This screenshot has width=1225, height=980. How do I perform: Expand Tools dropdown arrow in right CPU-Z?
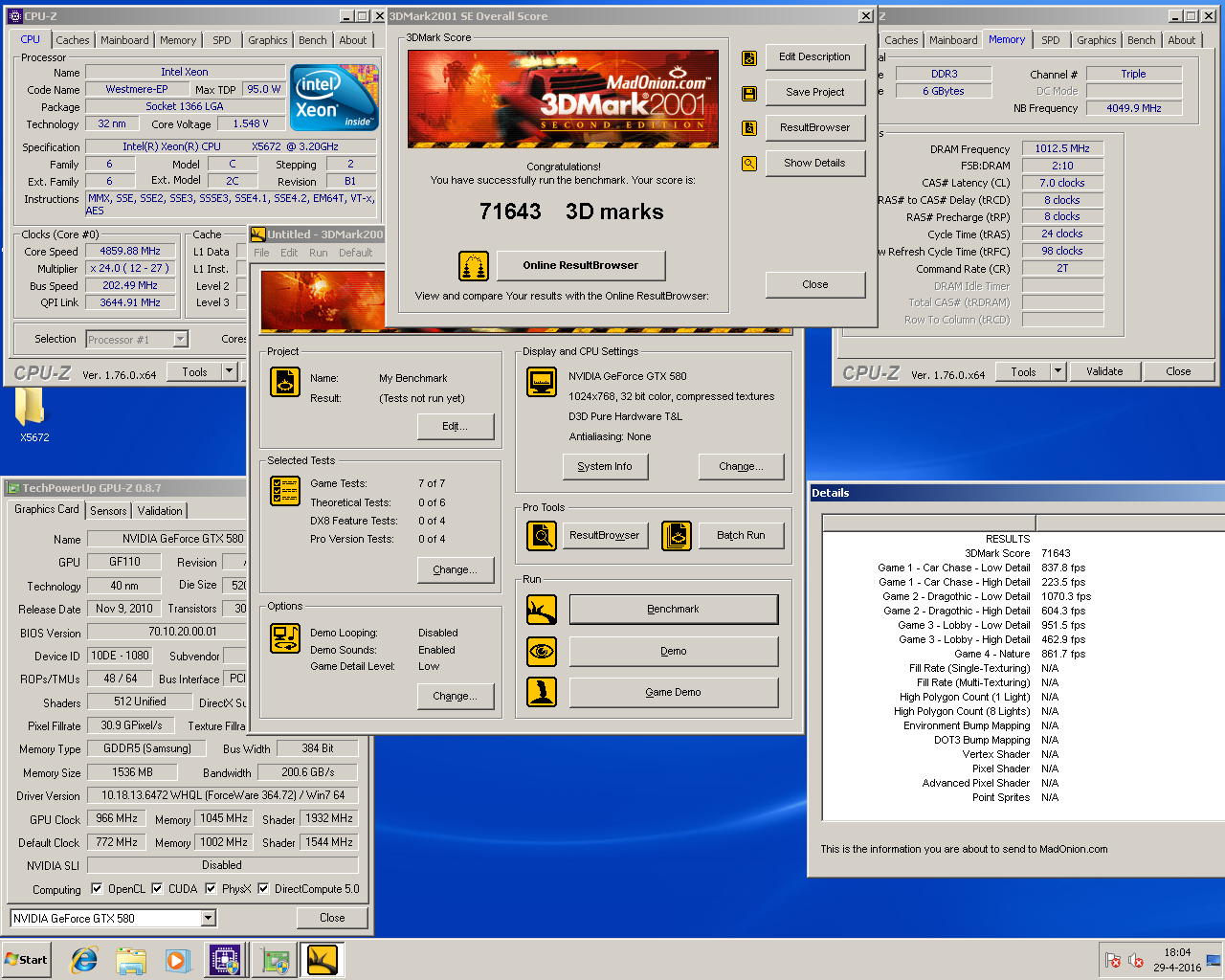pyautogui.click(x=1058, y=371)
